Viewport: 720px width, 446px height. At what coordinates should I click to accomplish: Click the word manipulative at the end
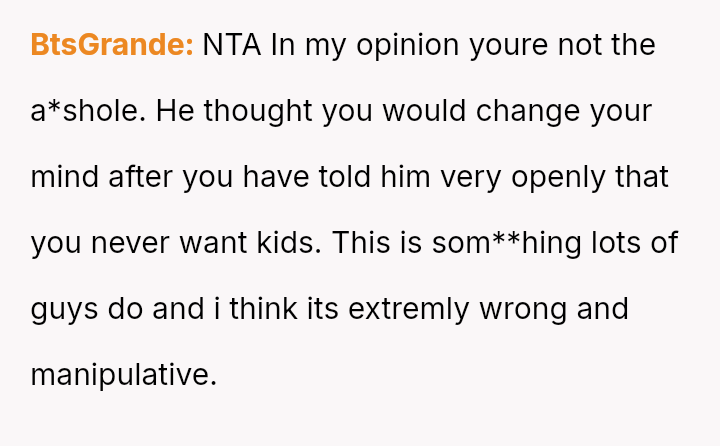point(124,374)
